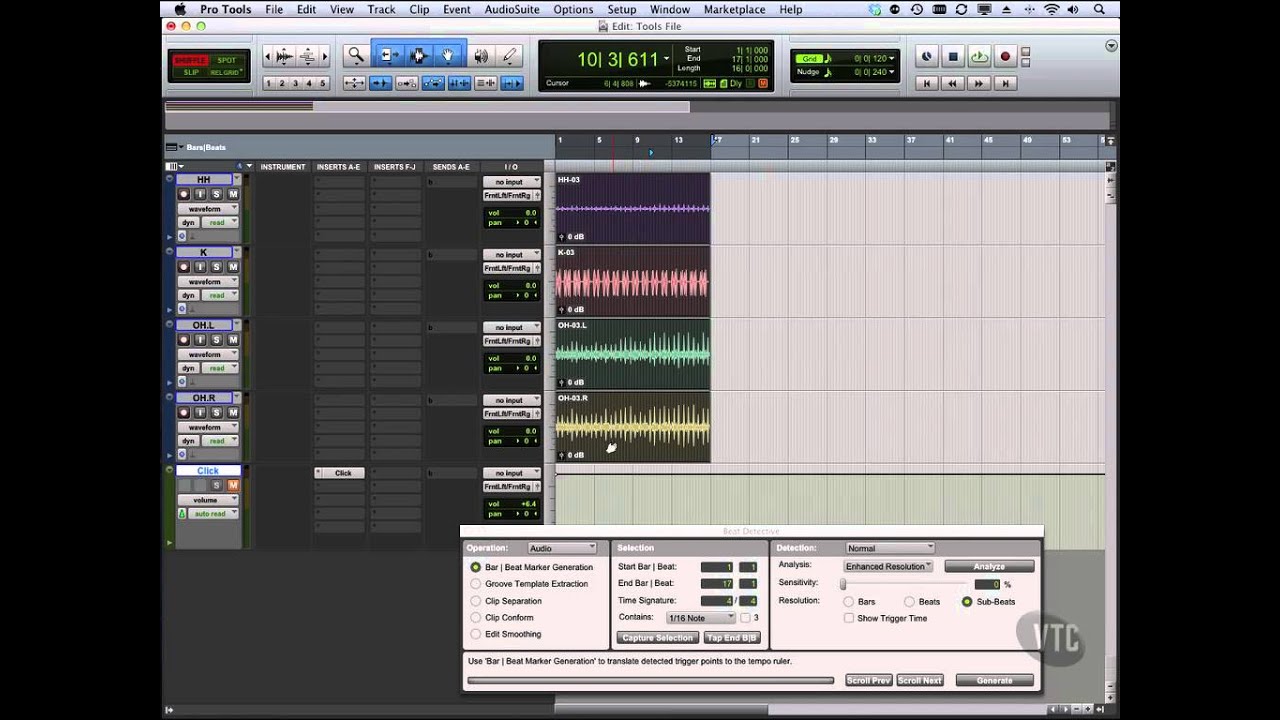Select Clip Conform option
The width and height of the screenshot is (1280, 720).
click(x=476, y=617)
